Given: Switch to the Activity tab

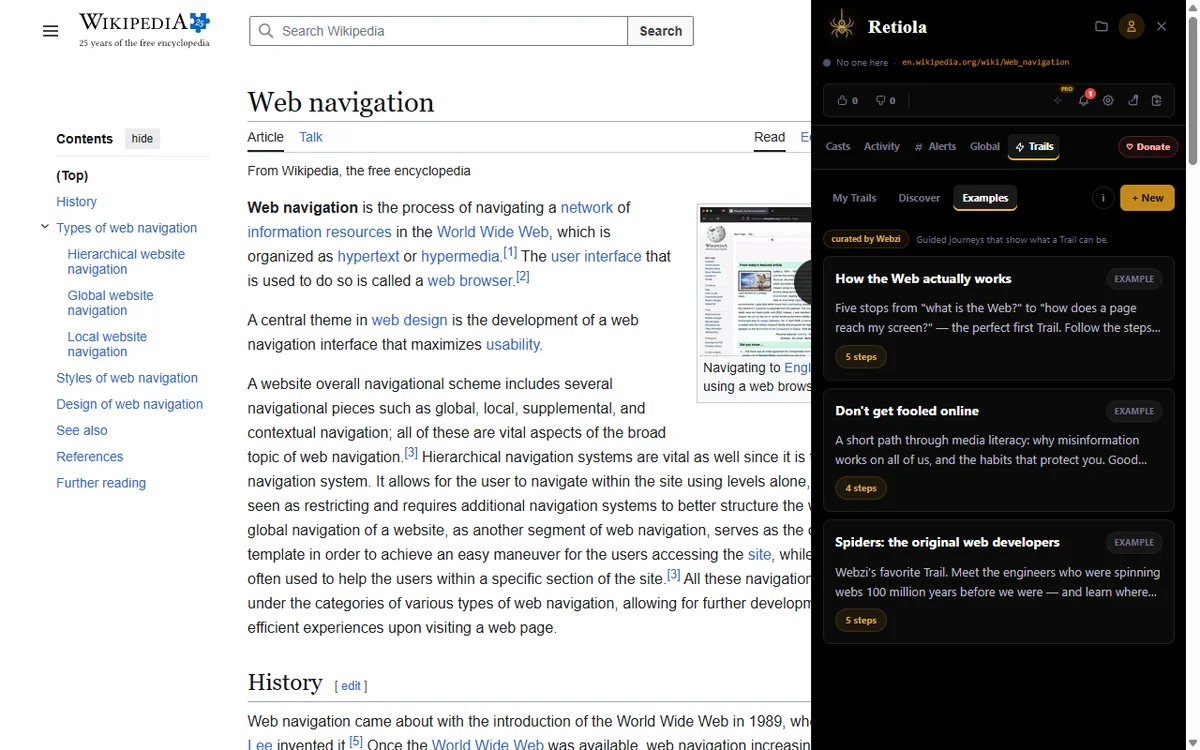Looking at the screenshot, I should pyautogui.click(x=881, y=146).
